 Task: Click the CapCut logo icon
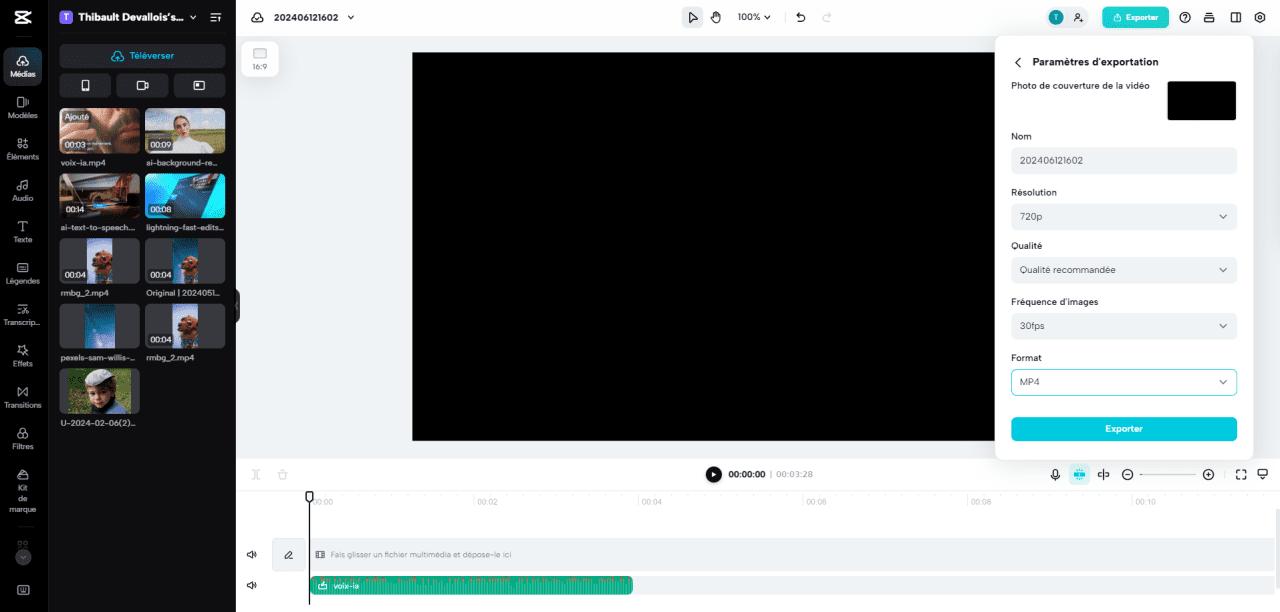[x=23, y=17]
